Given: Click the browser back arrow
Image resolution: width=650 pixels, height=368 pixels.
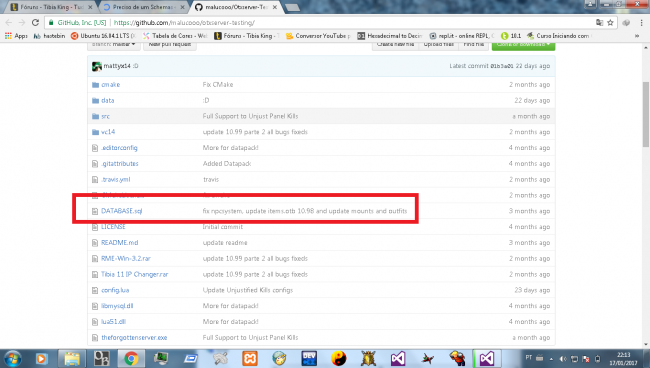Looking at the screenshot, I should coord(9,22).
